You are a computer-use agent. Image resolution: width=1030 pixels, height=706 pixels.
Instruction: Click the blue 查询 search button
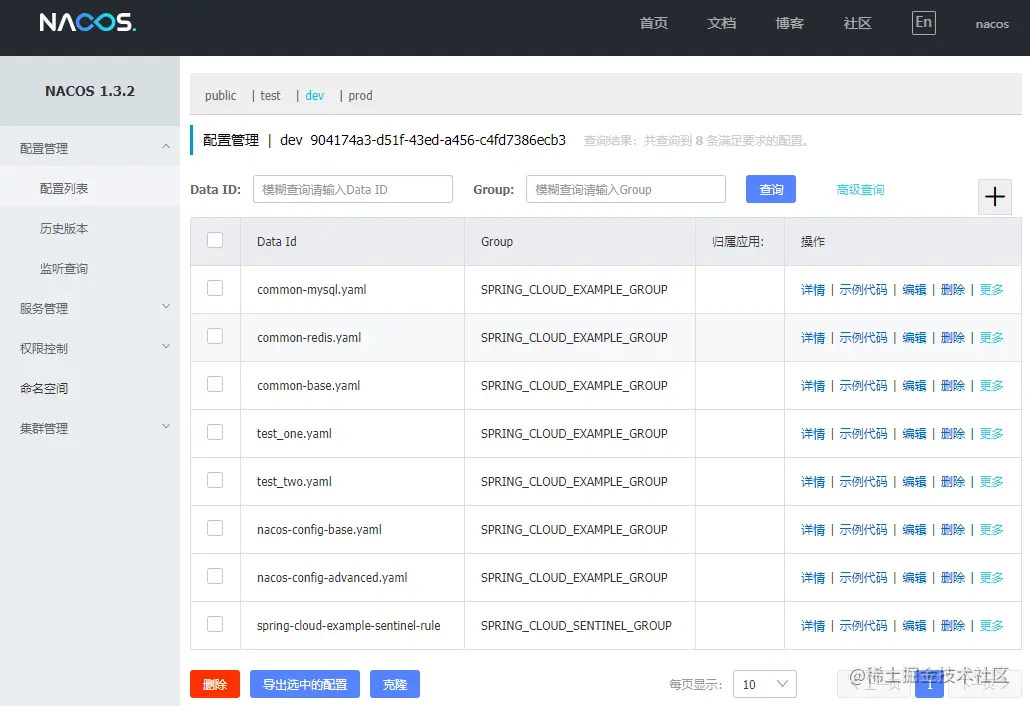(x=770, y=189)
